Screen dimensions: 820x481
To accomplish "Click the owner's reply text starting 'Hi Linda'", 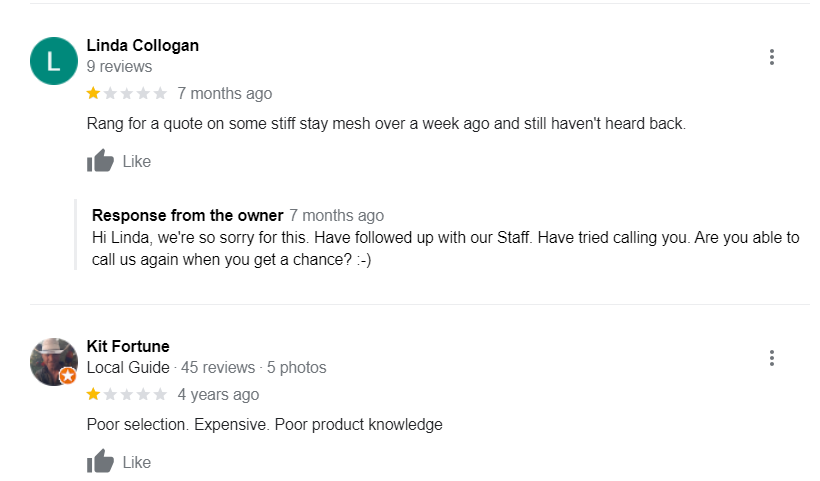I will point(445,248).
